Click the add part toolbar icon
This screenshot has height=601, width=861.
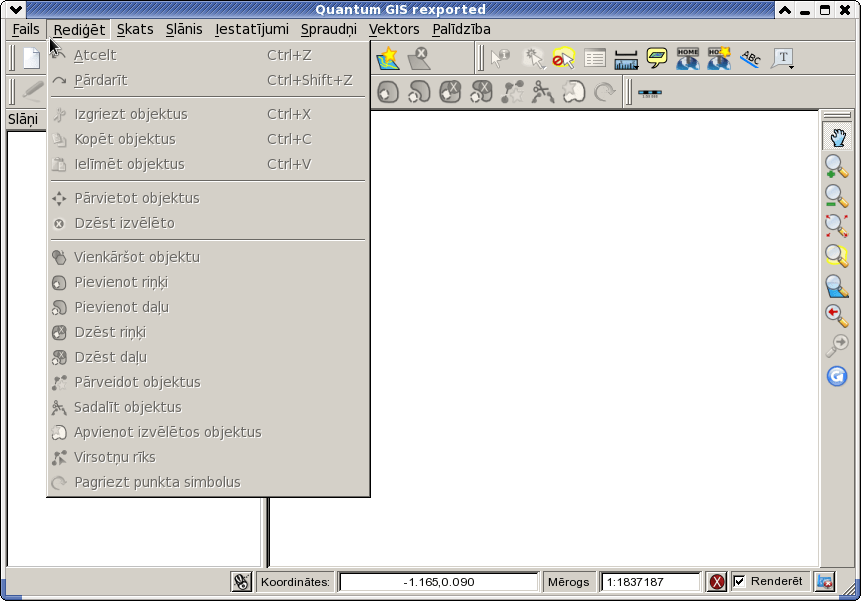click(419, 92)
